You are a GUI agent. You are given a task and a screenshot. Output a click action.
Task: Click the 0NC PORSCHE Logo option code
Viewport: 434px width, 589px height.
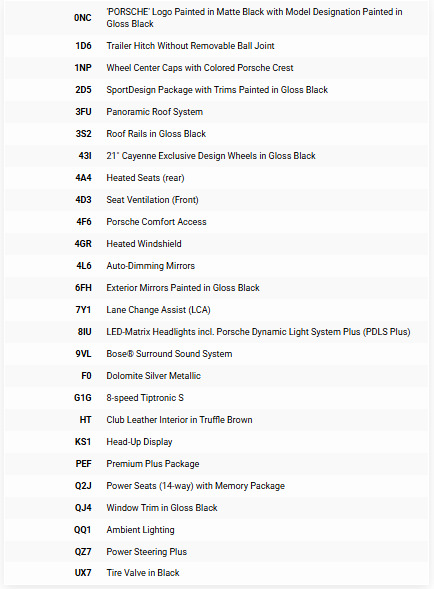pos(83,18)
